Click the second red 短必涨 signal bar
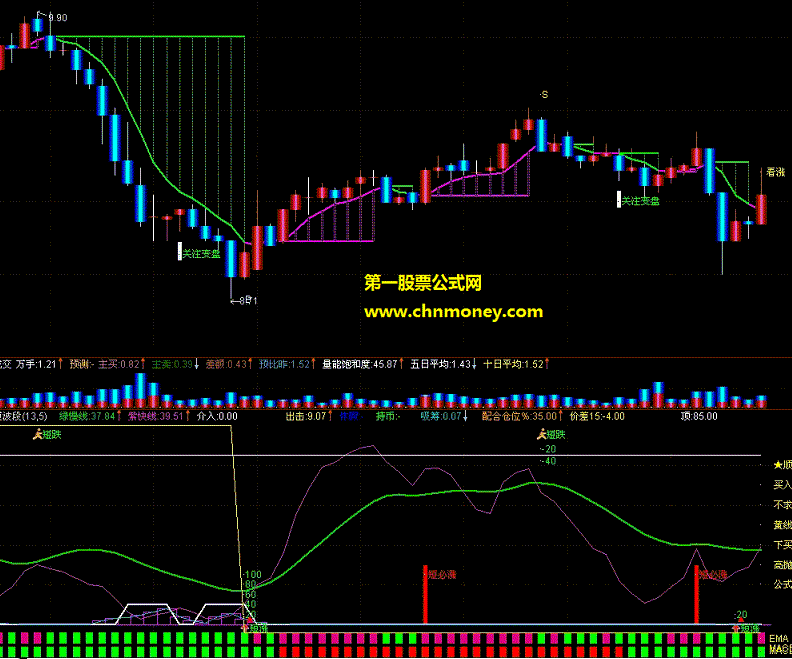Screen dimensions: 792x659 tap(697, 594)
